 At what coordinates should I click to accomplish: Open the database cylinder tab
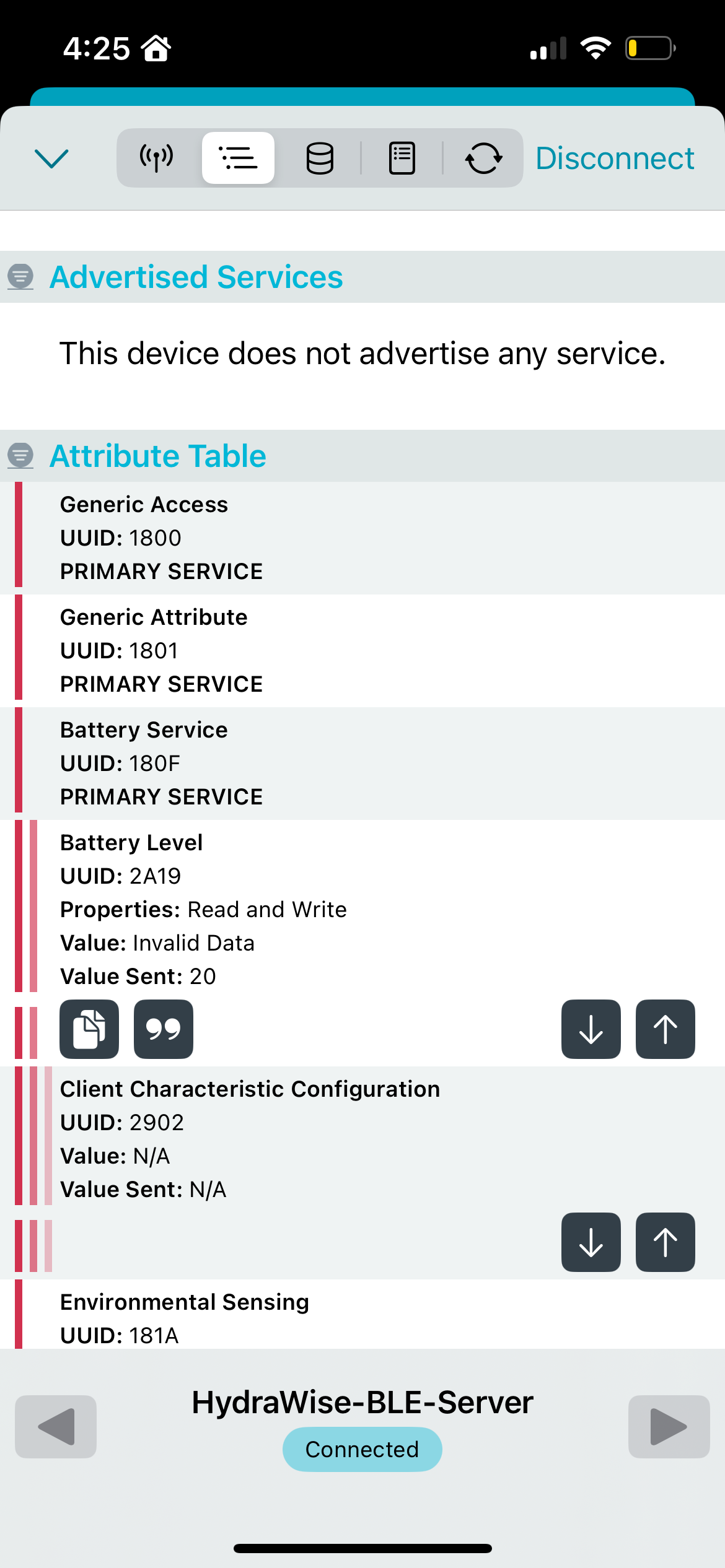(x=320, y=159)
